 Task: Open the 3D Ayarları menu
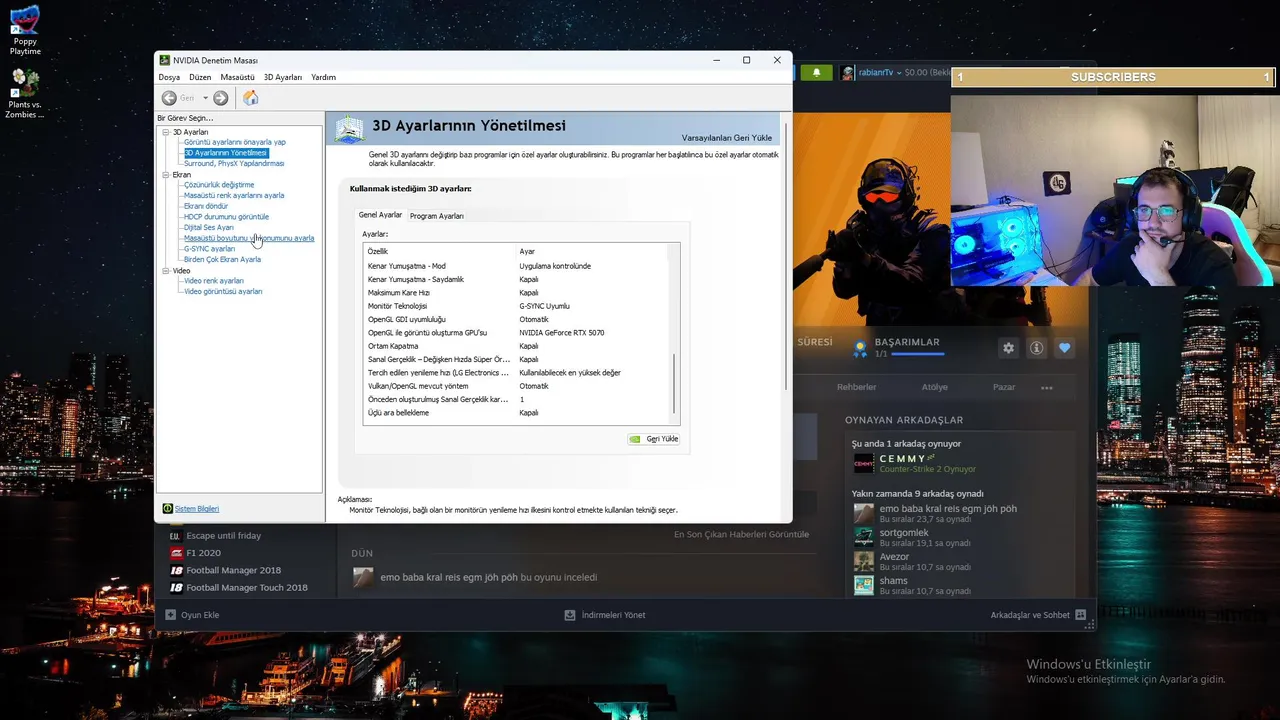pyautogui.click(x=283, y=77)
